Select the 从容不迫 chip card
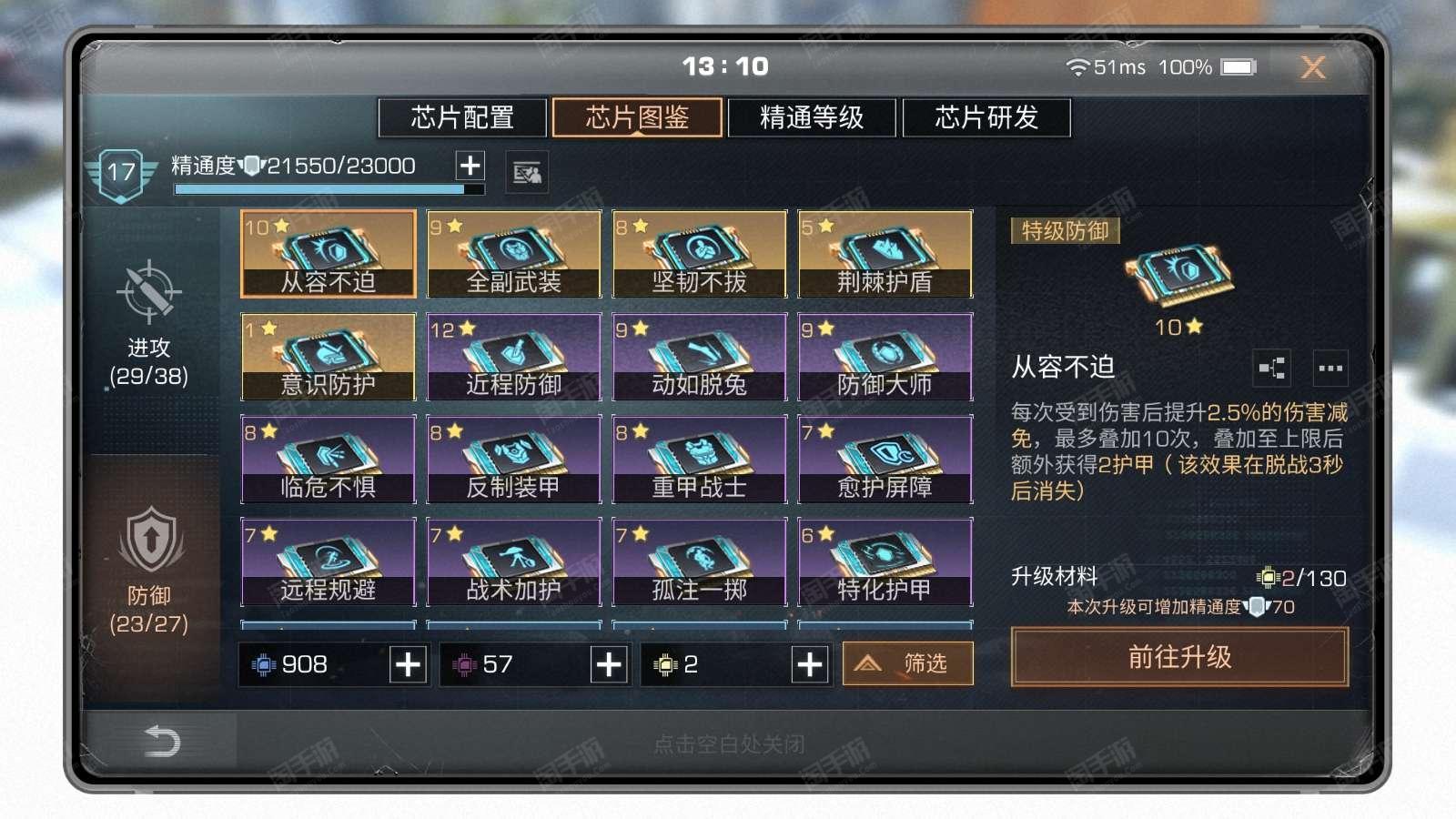 click(x=329, y=254)
